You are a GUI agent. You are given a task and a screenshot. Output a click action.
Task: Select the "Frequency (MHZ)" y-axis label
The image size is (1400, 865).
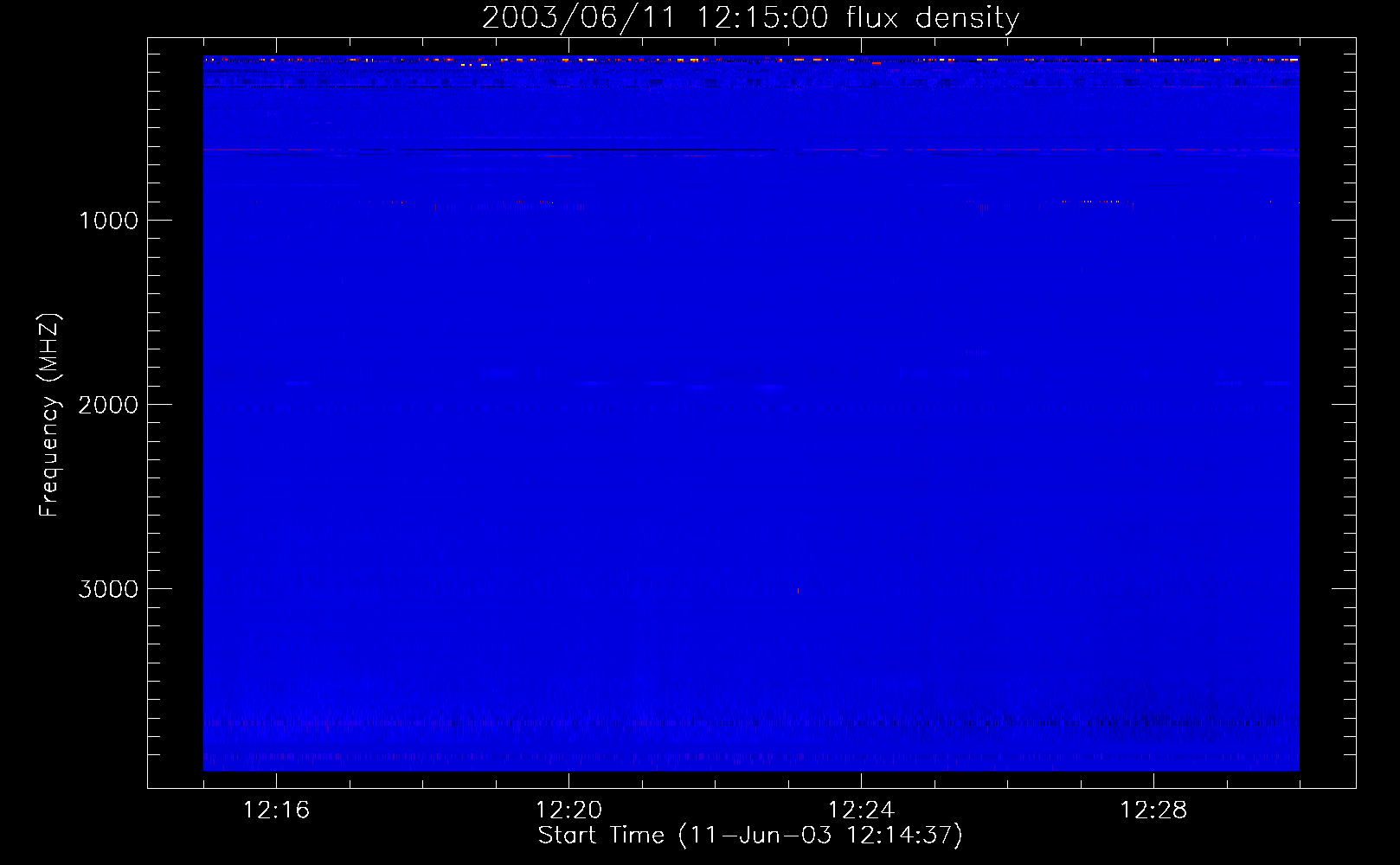(49, 415)
